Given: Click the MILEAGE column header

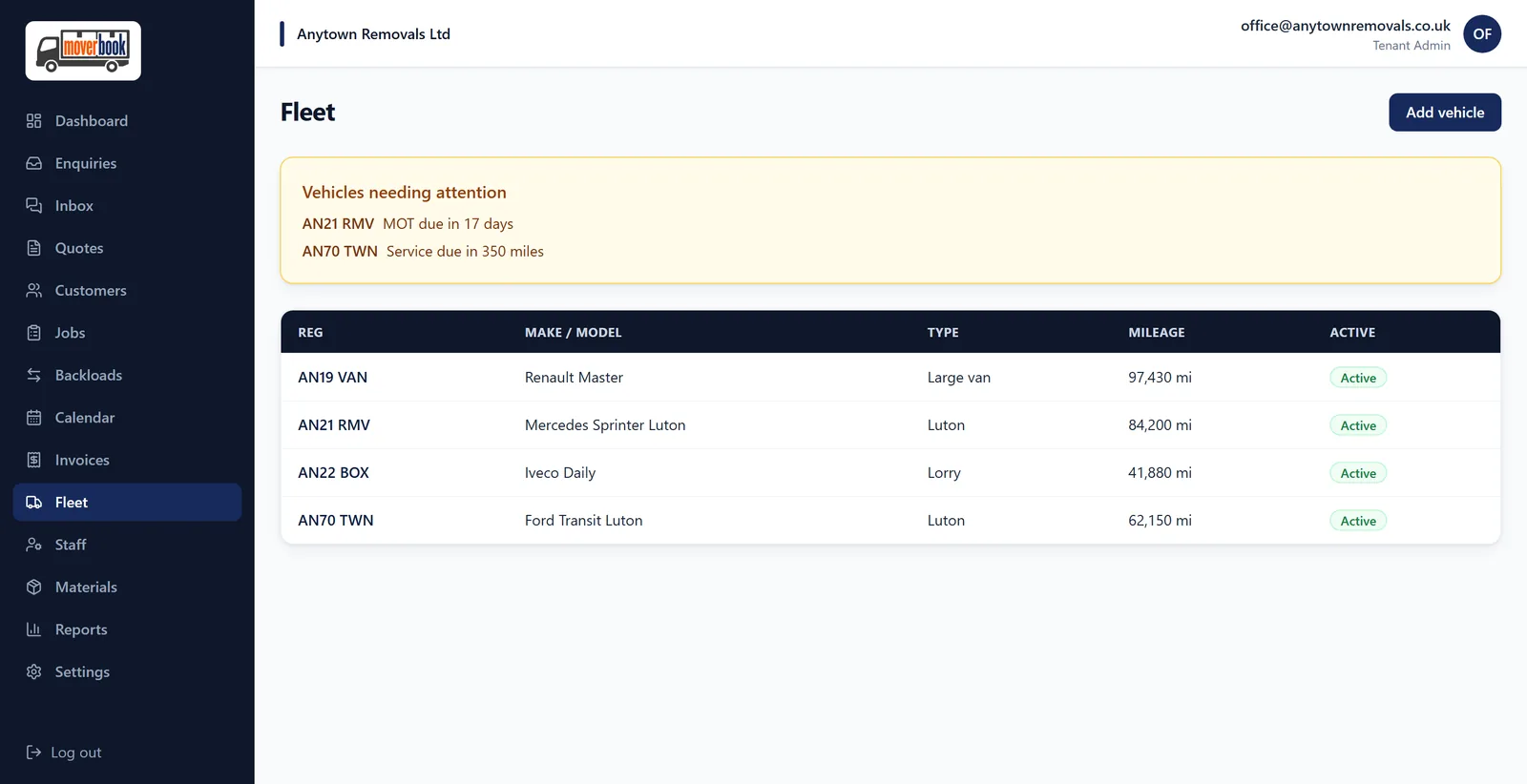Looking at the screenshot, I should (x=1157, y=333).
